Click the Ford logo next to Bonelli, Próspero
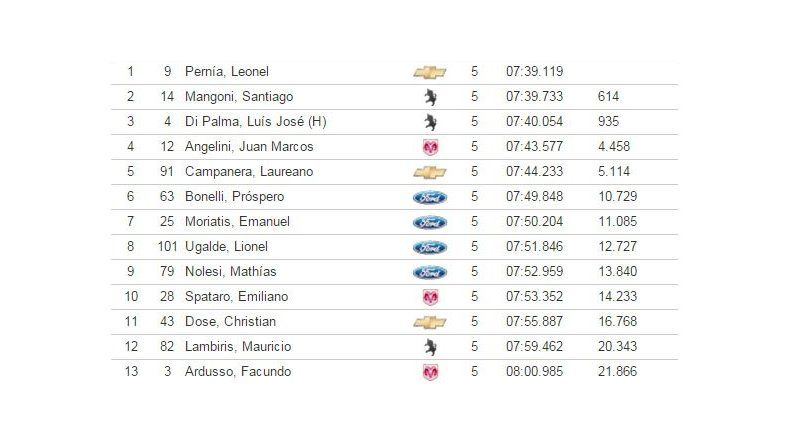The width and height of the screenshot is (790, 444). [x=429, y=197]
